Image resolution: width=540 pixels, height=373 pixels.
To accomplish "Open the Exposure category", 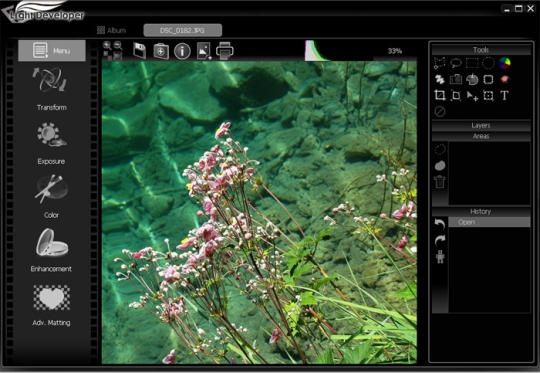I will 51,143.
